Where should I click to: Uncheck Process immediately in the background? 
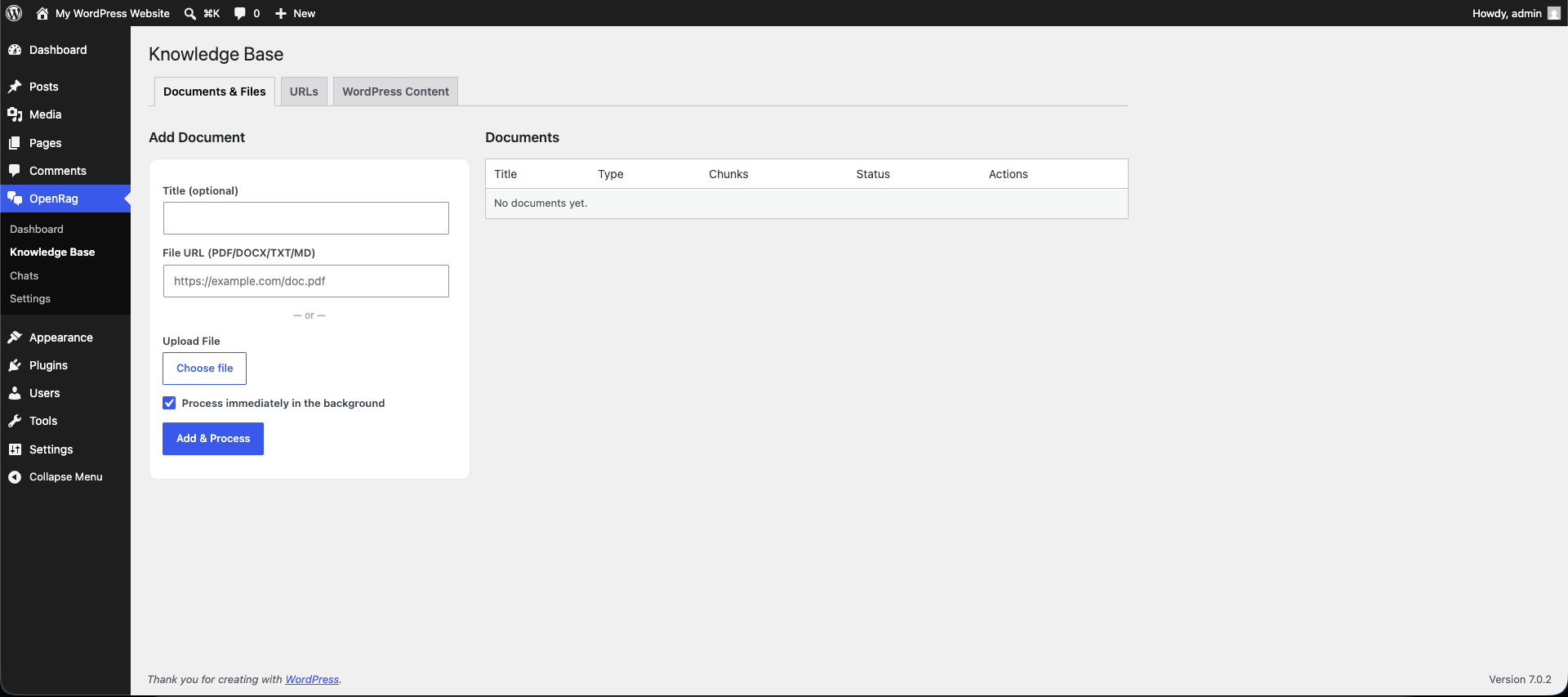[x=169, y=403]
